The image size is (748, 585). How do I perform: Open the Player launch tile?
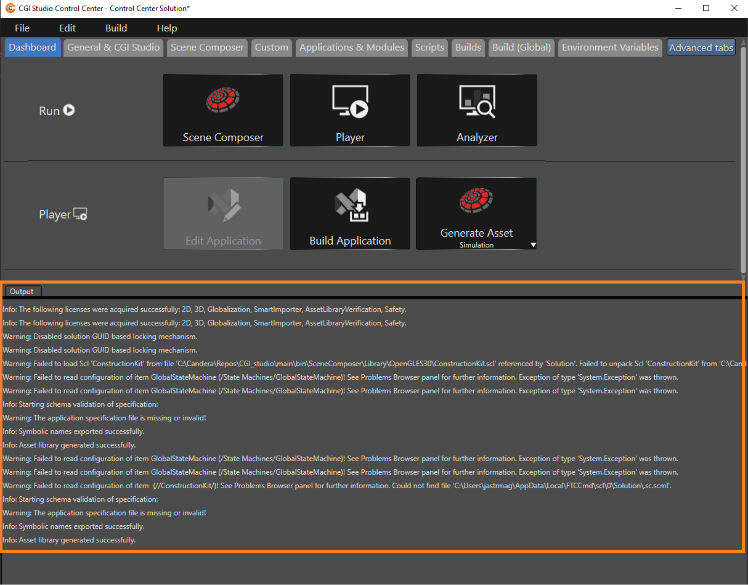[x=350, y=110]
